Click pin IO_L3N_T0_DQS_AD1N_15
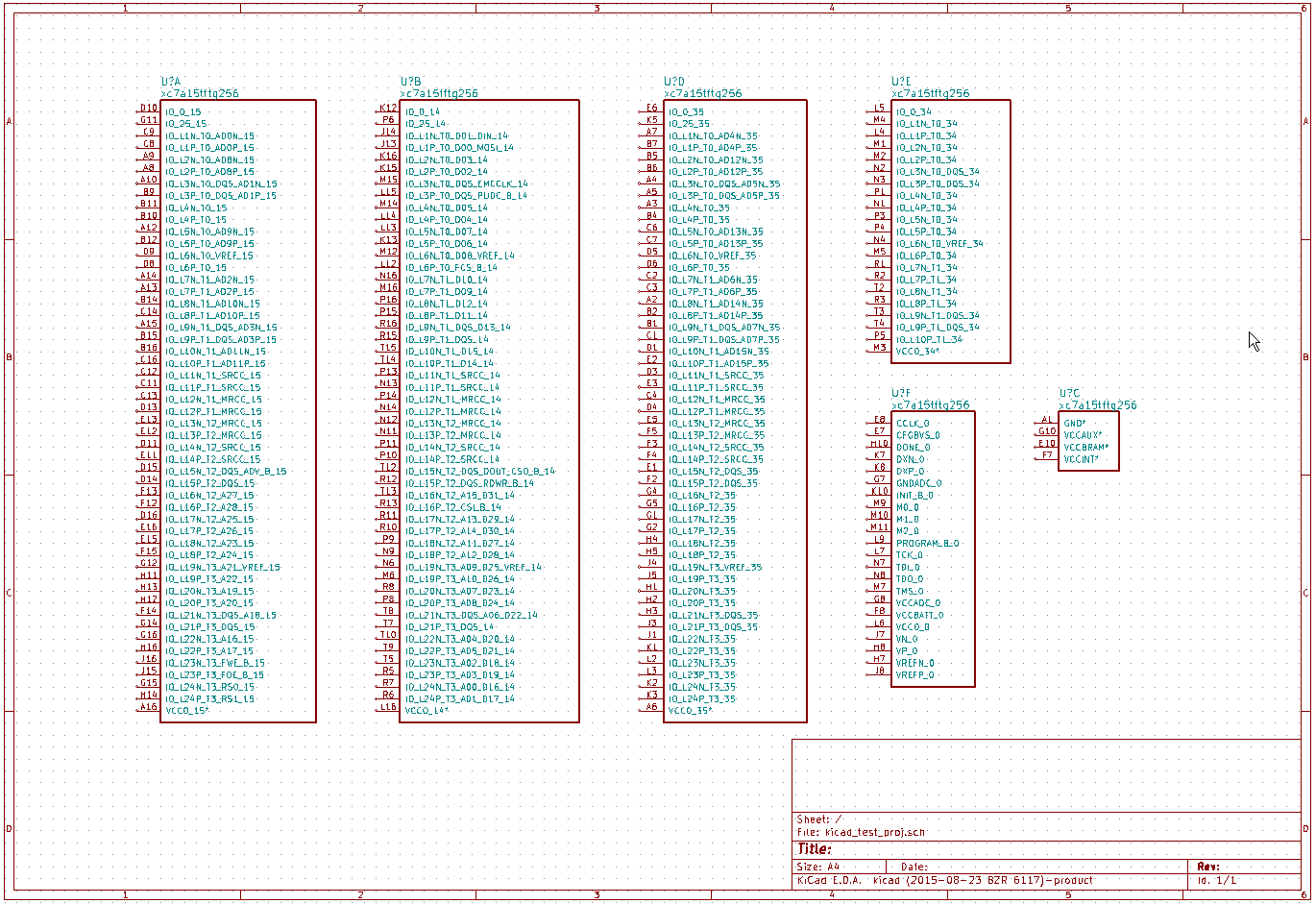The width and height of the screenshot is (1316, 904). pos(221,183)
